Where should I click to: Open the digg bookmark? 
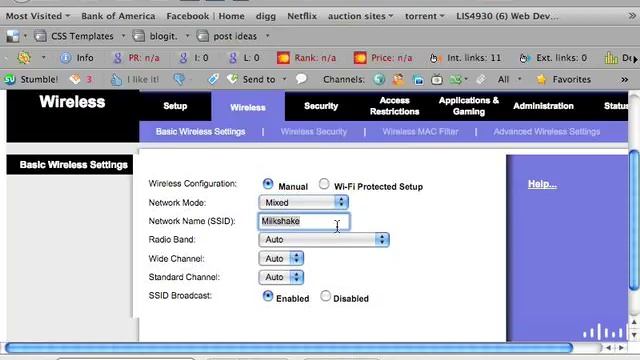266,16
